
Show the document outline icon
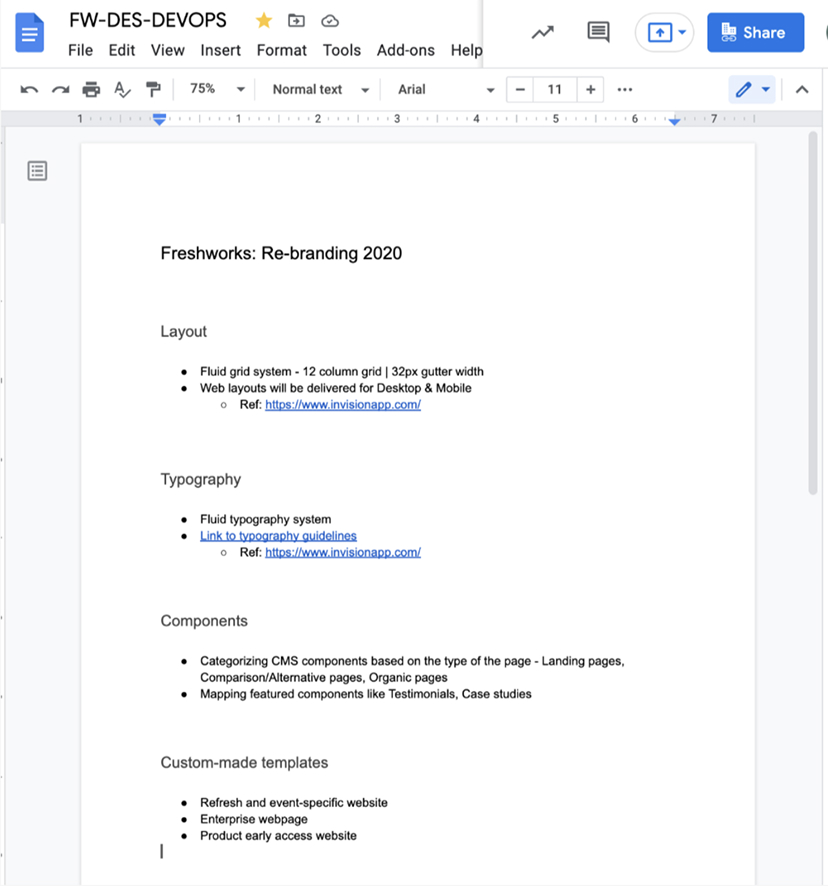click(x=37, y=171)
